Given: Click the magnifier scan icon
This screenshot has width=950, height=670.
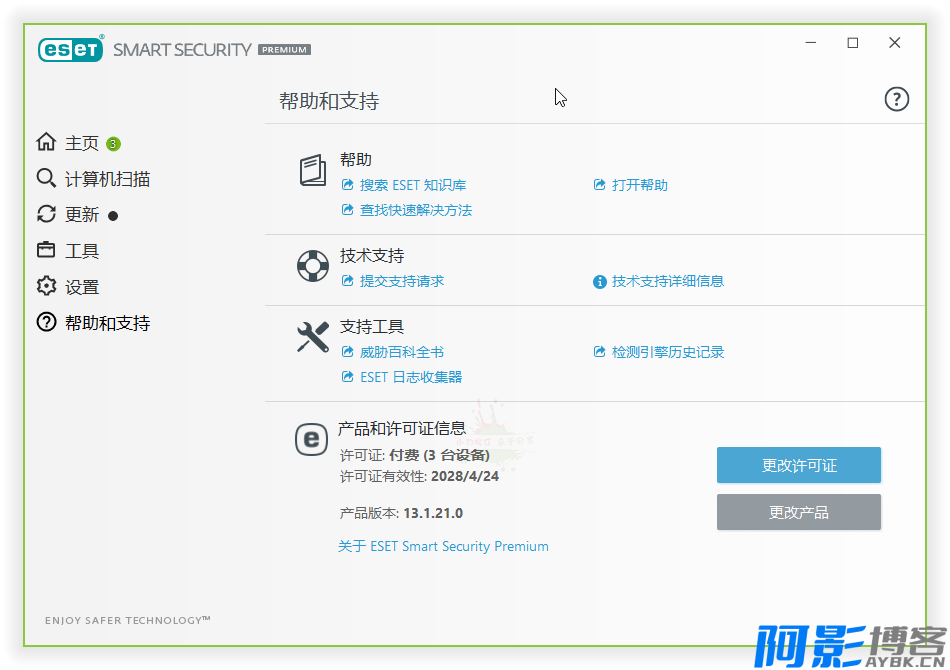Looking at the screenshot, I should (46, 178).
